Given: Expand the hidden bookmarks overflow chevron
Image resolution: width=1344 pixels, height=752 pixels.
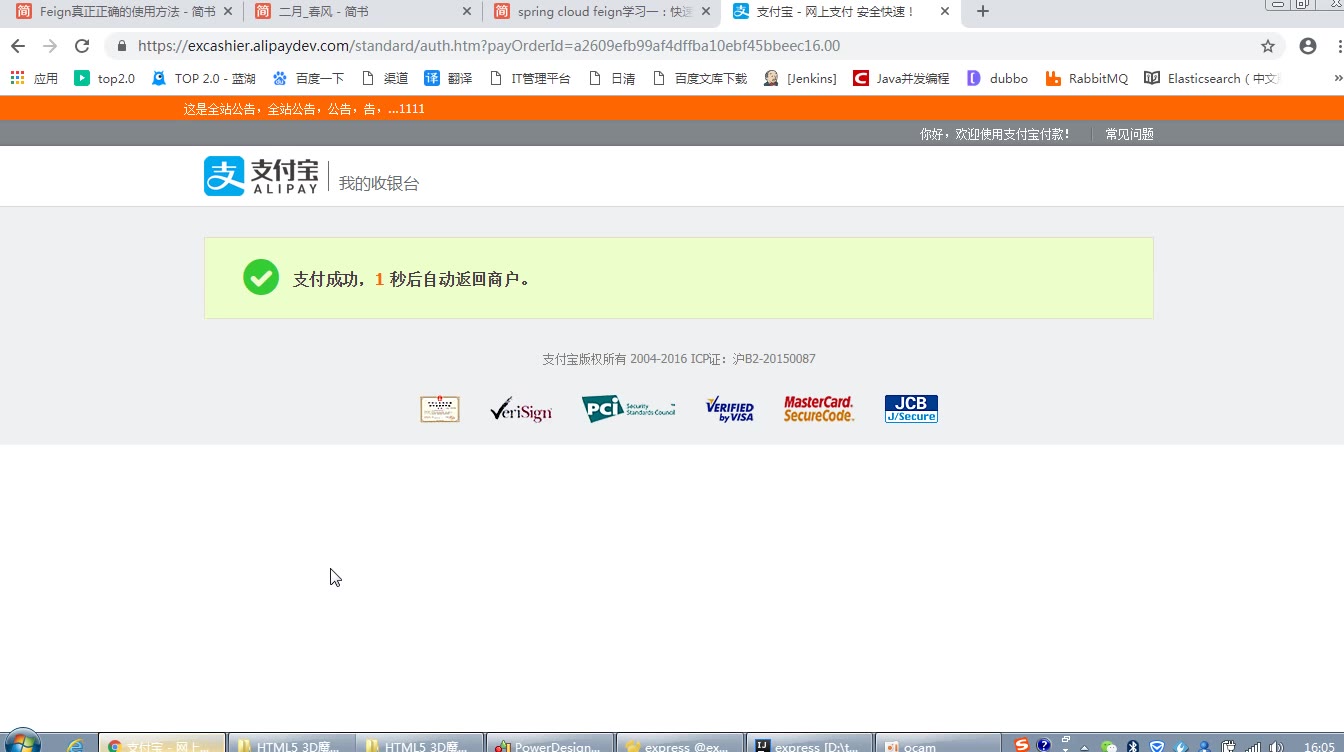Looking at the screenshot, I should point(1337,78).
